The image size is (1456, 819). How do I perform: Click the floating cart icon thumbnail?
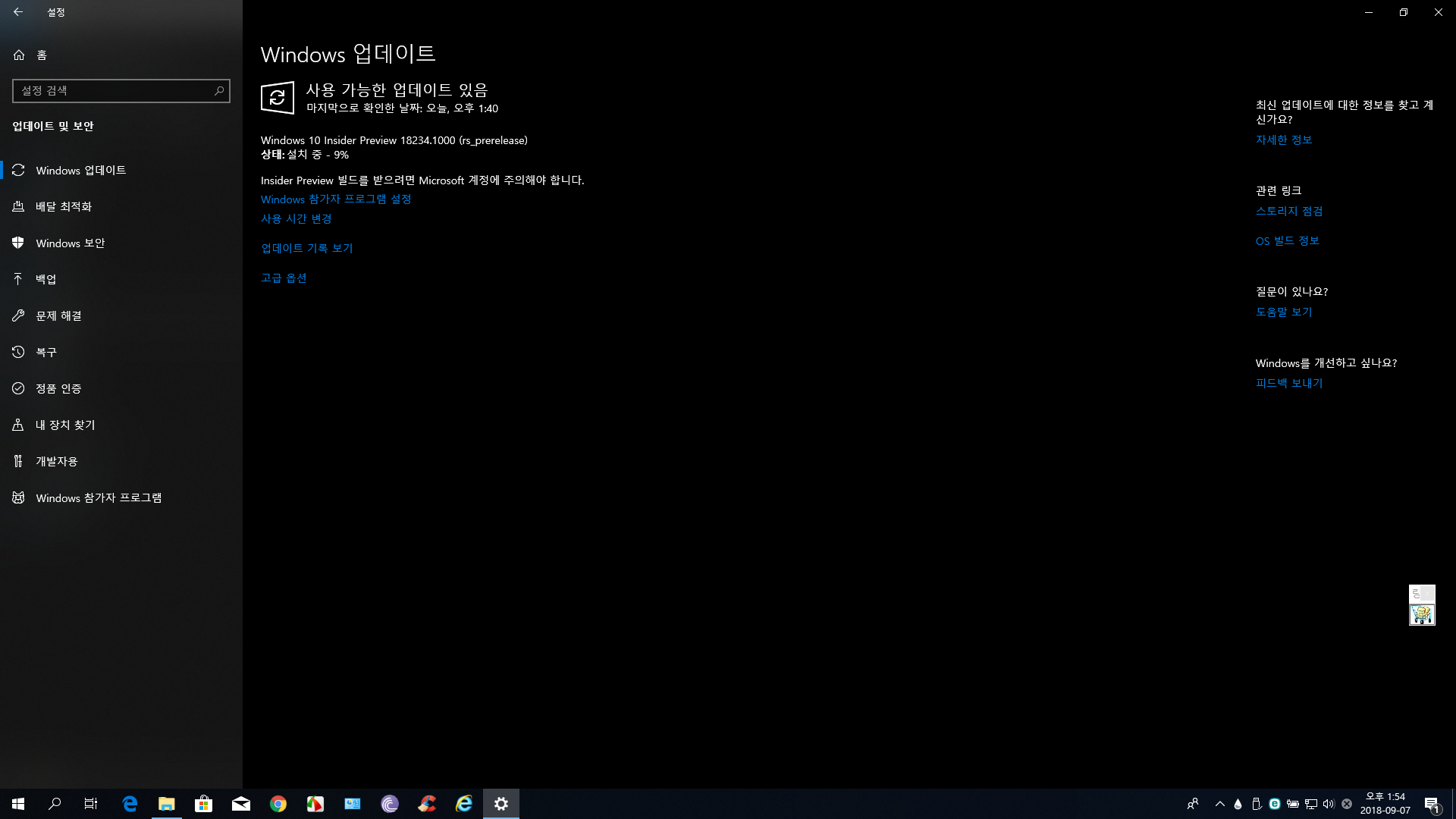[1422, 614]
